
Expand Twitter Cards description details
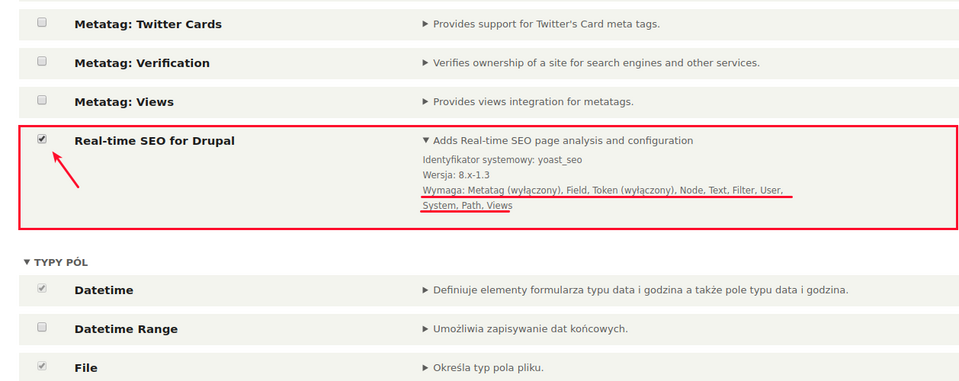pos(541,24)
